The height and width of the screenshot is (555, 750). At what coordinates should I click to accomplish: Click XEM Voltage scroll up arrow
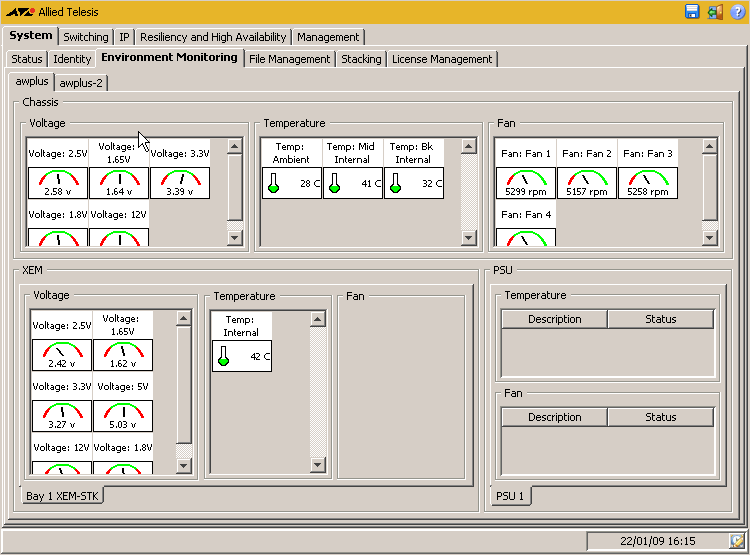point(184,318)
